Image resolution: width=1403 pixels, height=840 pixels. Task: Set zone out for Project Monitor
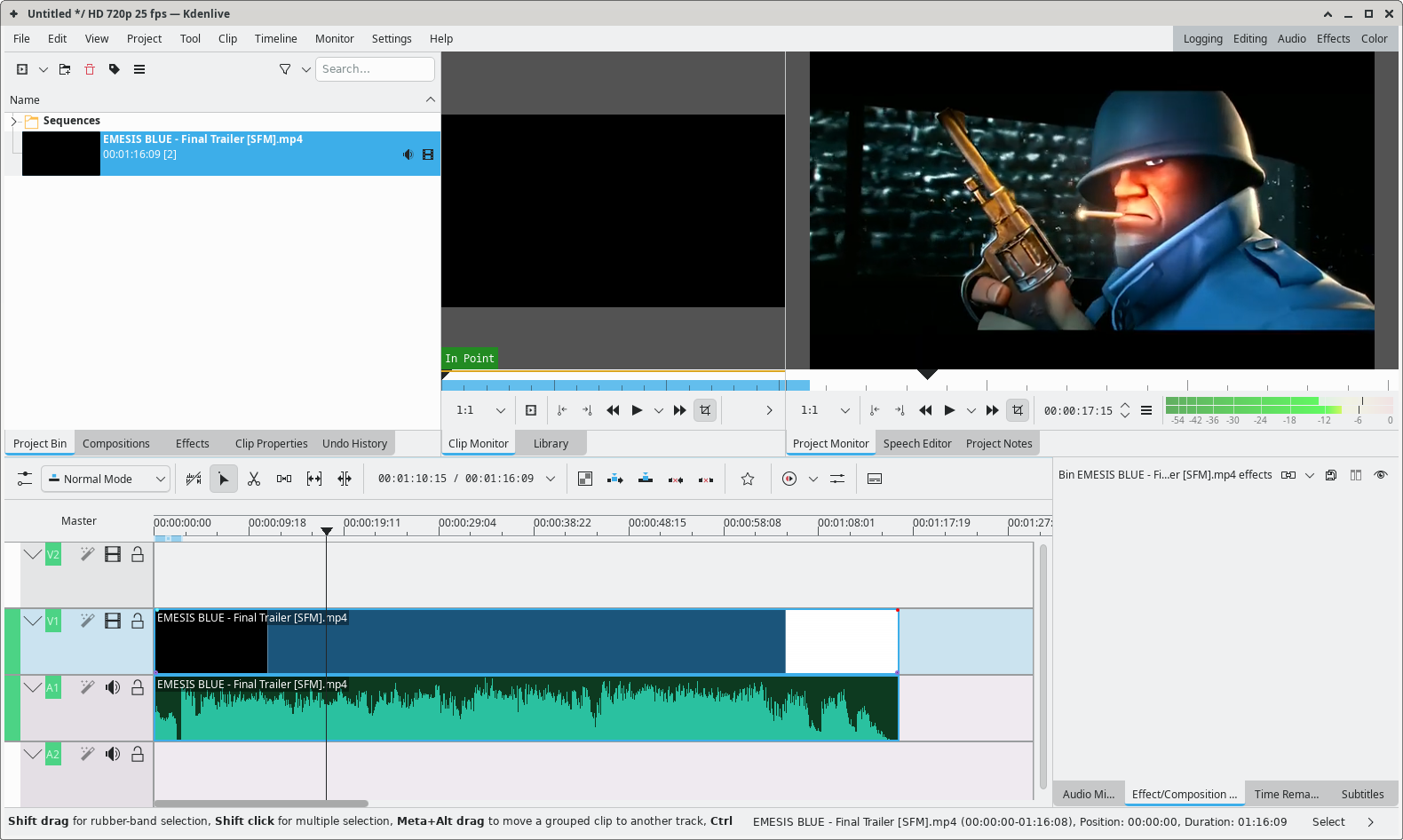click(x=899, y=410)
